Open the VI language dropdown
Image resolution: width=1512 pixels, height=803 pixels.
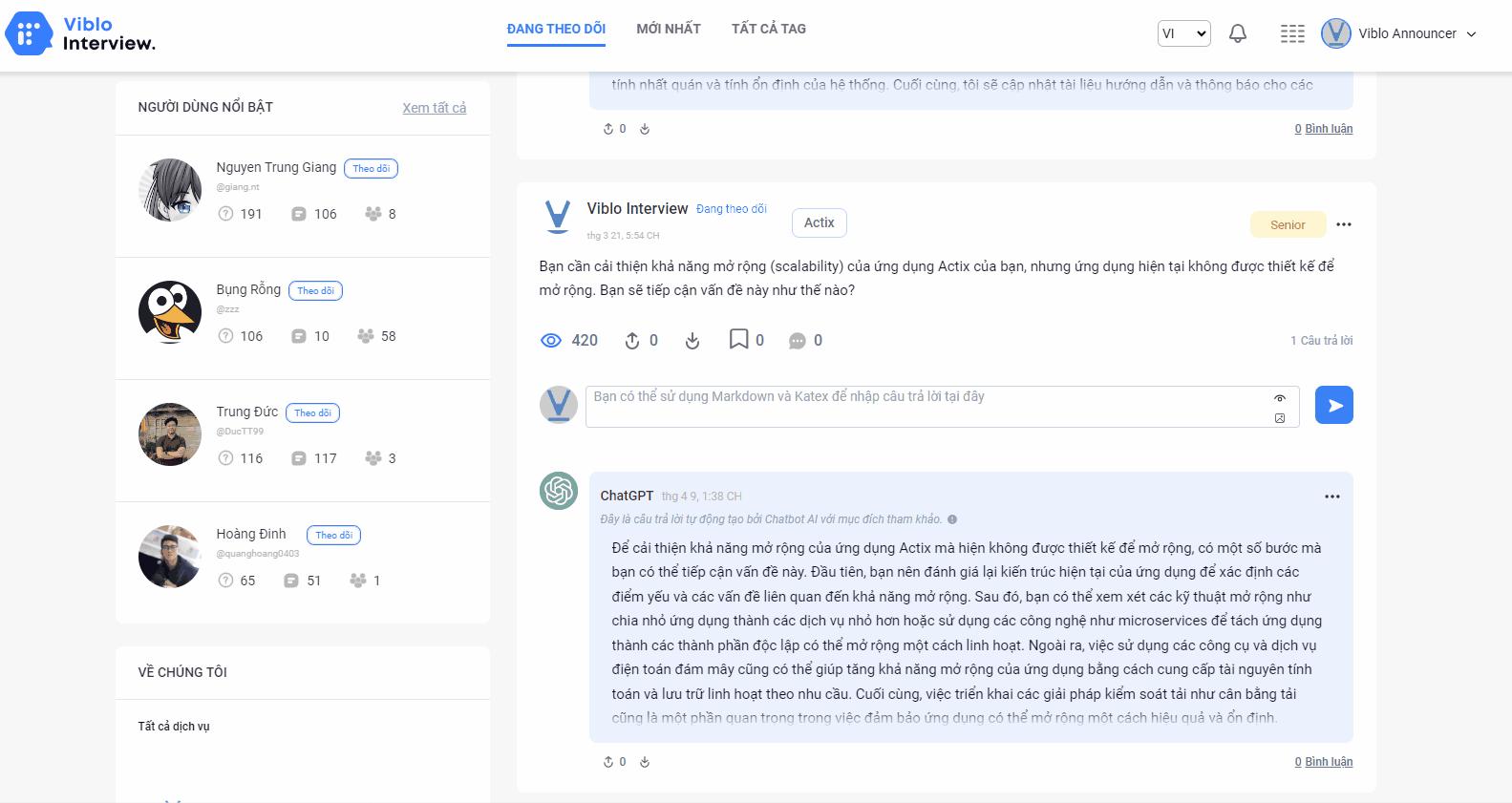1184,33
